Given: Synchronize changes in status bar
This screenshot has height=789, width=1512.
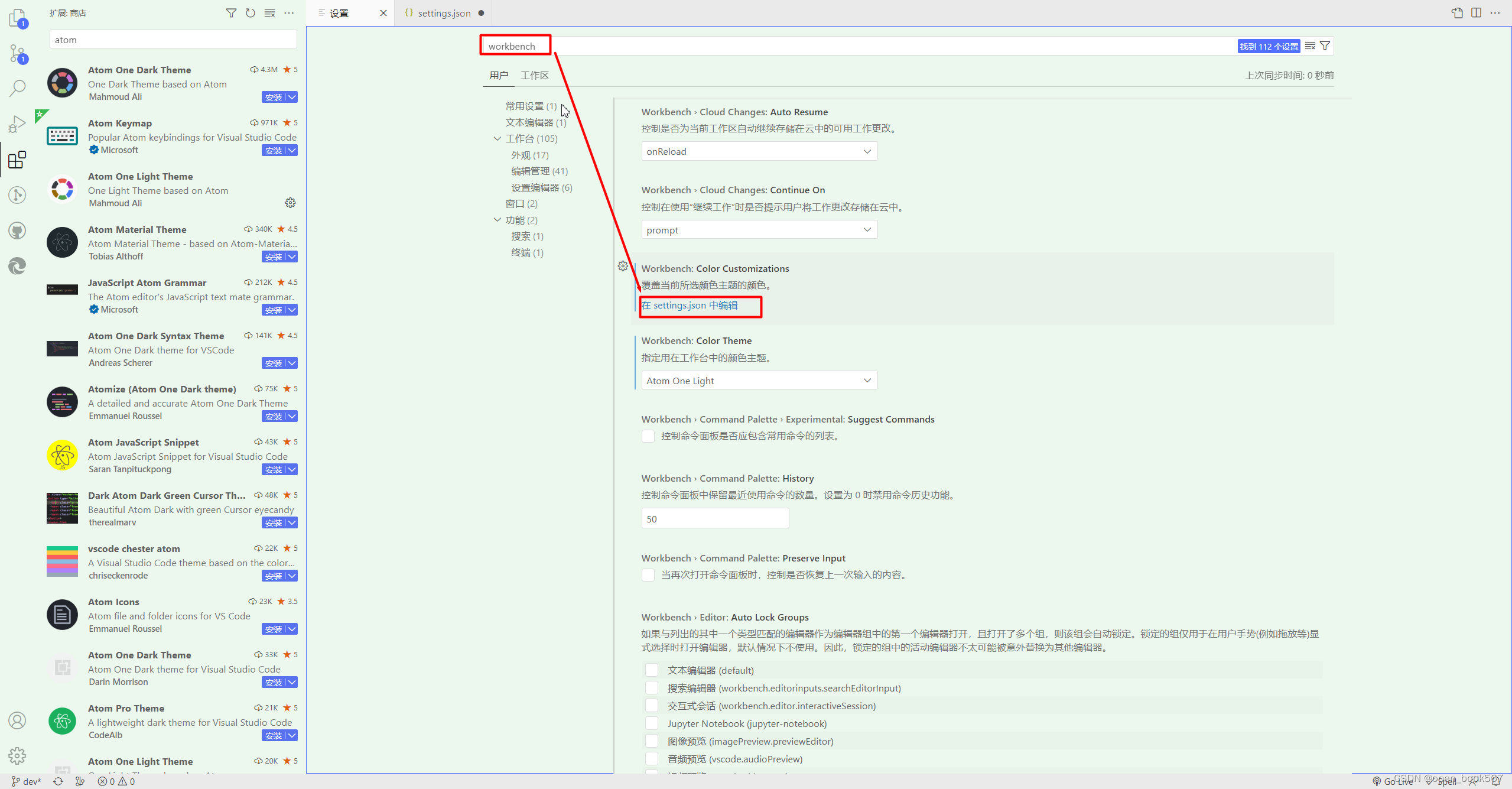Looking at the screenshot, I should click(58, 781).
